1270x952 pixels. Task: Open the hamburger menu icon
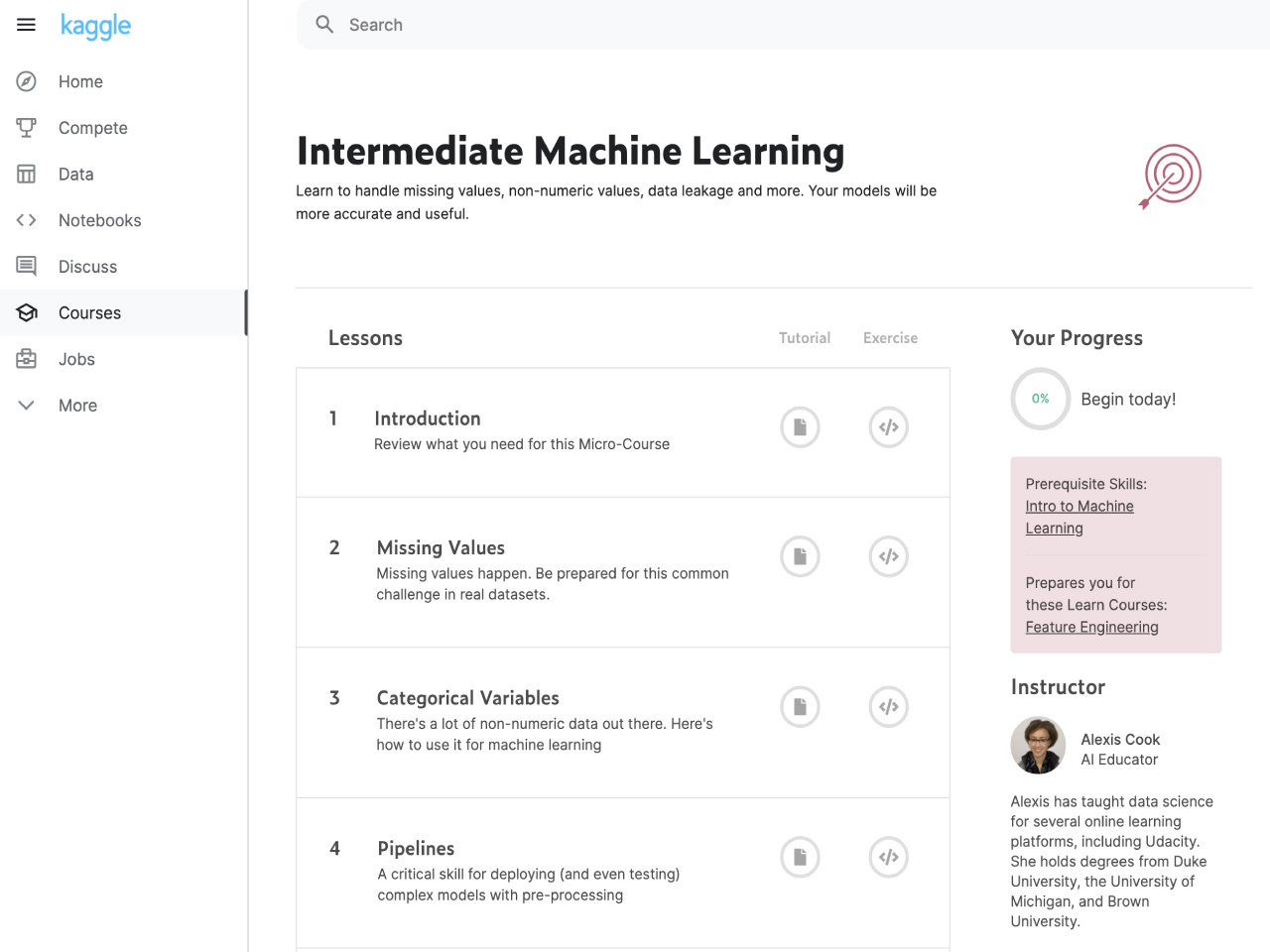[x=27, y=25]
